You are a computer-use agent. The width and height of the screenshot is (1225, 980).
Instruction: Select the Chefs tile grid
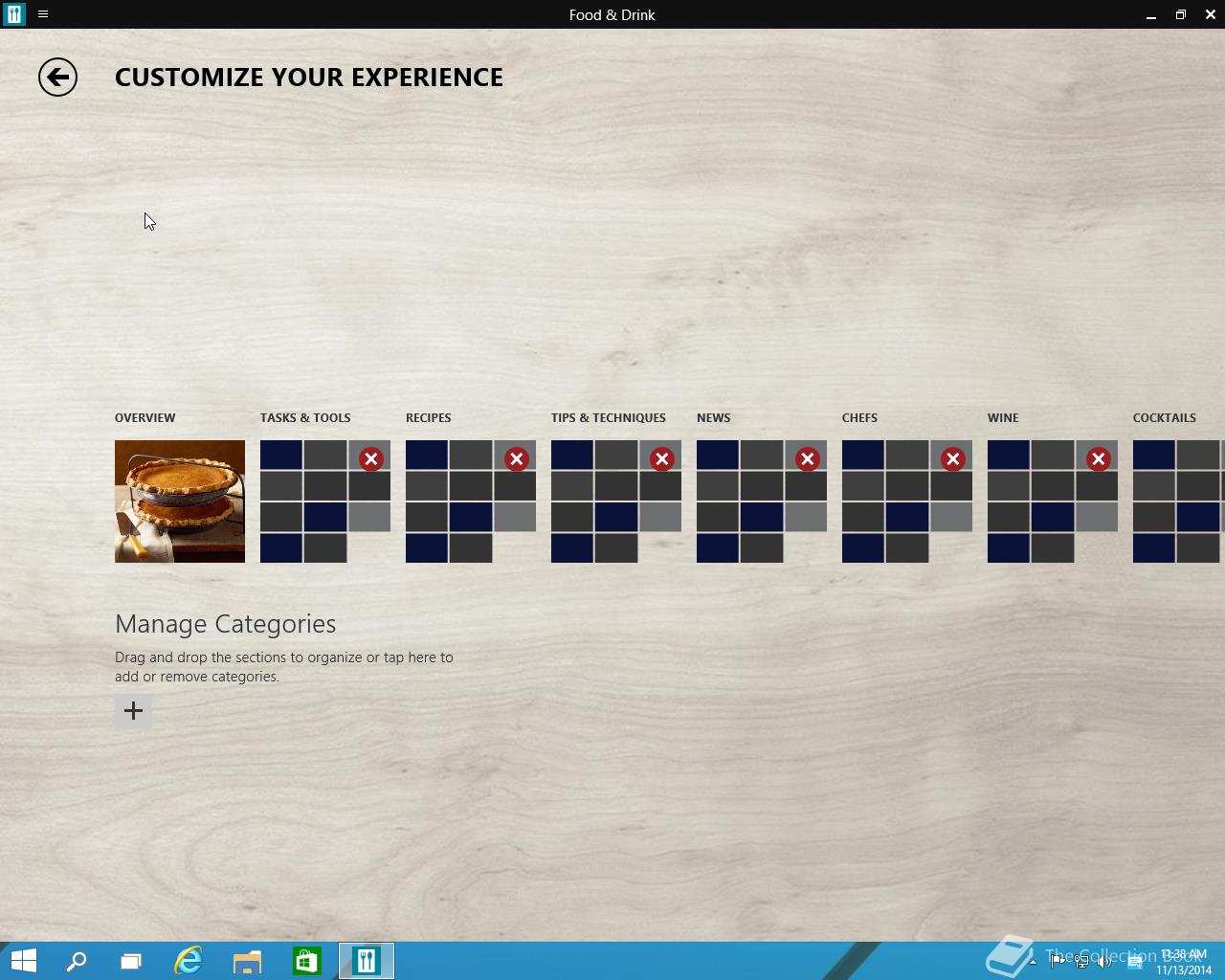(907, 501)
